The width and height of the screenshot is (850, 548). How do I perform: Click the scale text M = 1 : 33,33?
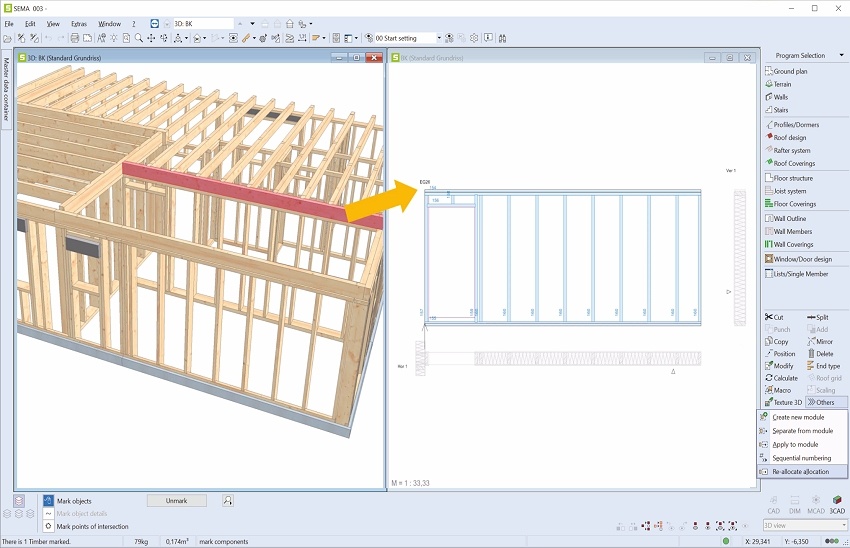click(x=410, y=483)
